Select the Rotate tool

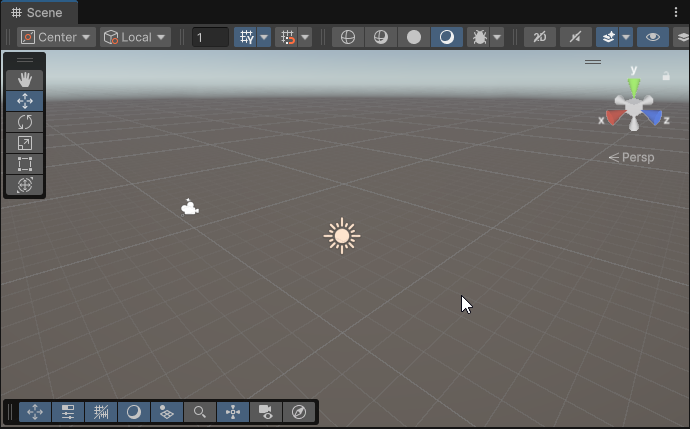click(x=25, y=122)
